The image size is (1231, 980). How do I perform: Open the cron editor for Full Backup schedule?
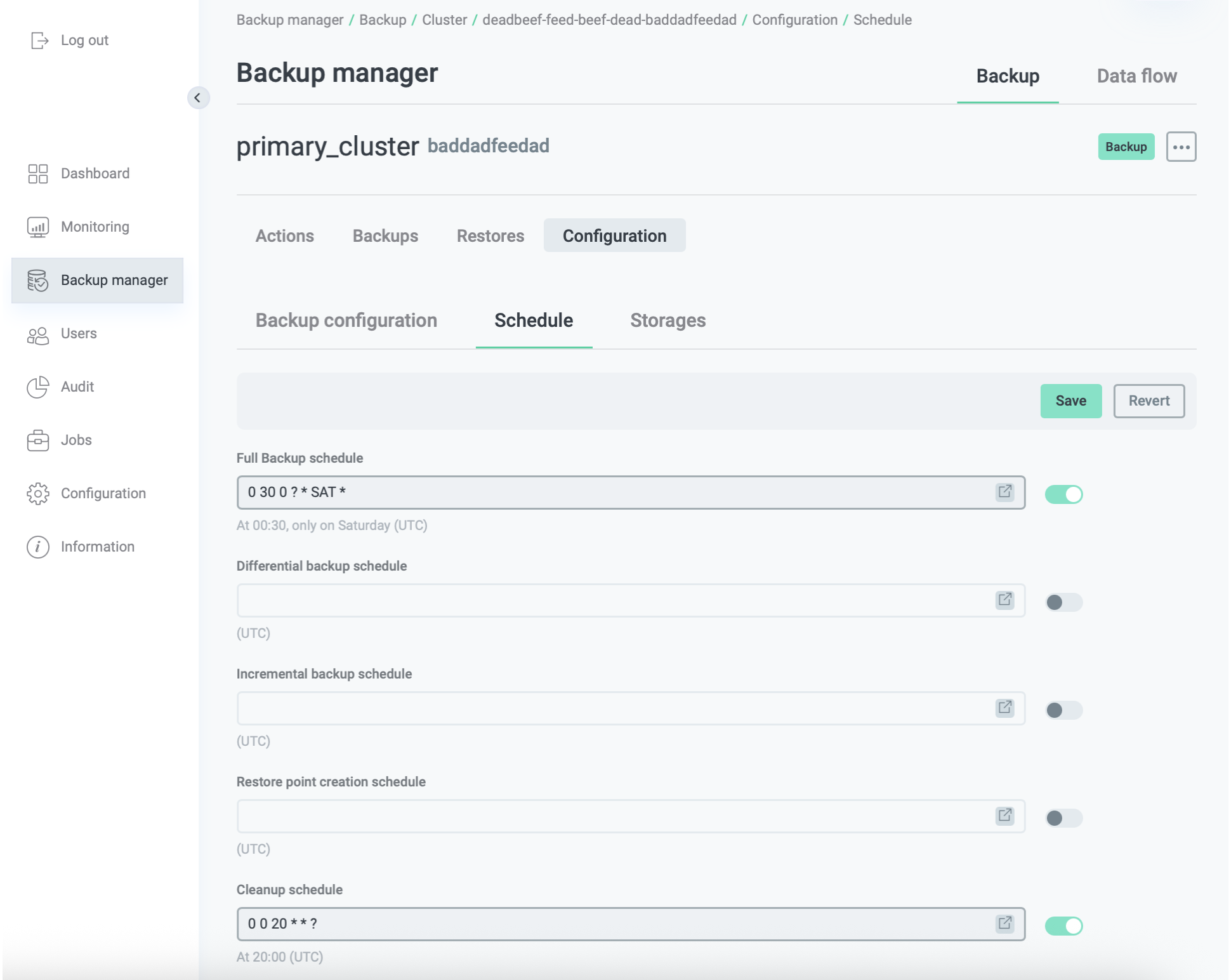(x=1004, y=492)
